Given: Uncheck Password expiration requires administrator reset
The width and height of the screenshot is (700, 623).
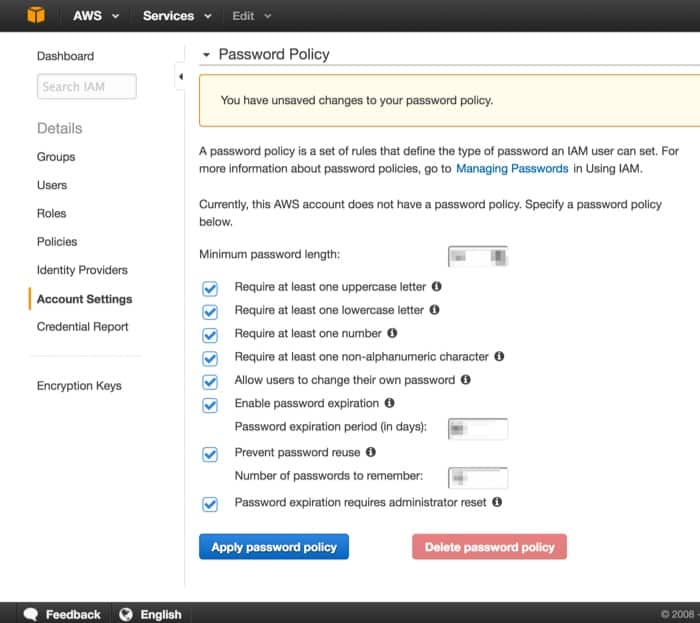Looking at the screenshot, I should pos(210,504).
